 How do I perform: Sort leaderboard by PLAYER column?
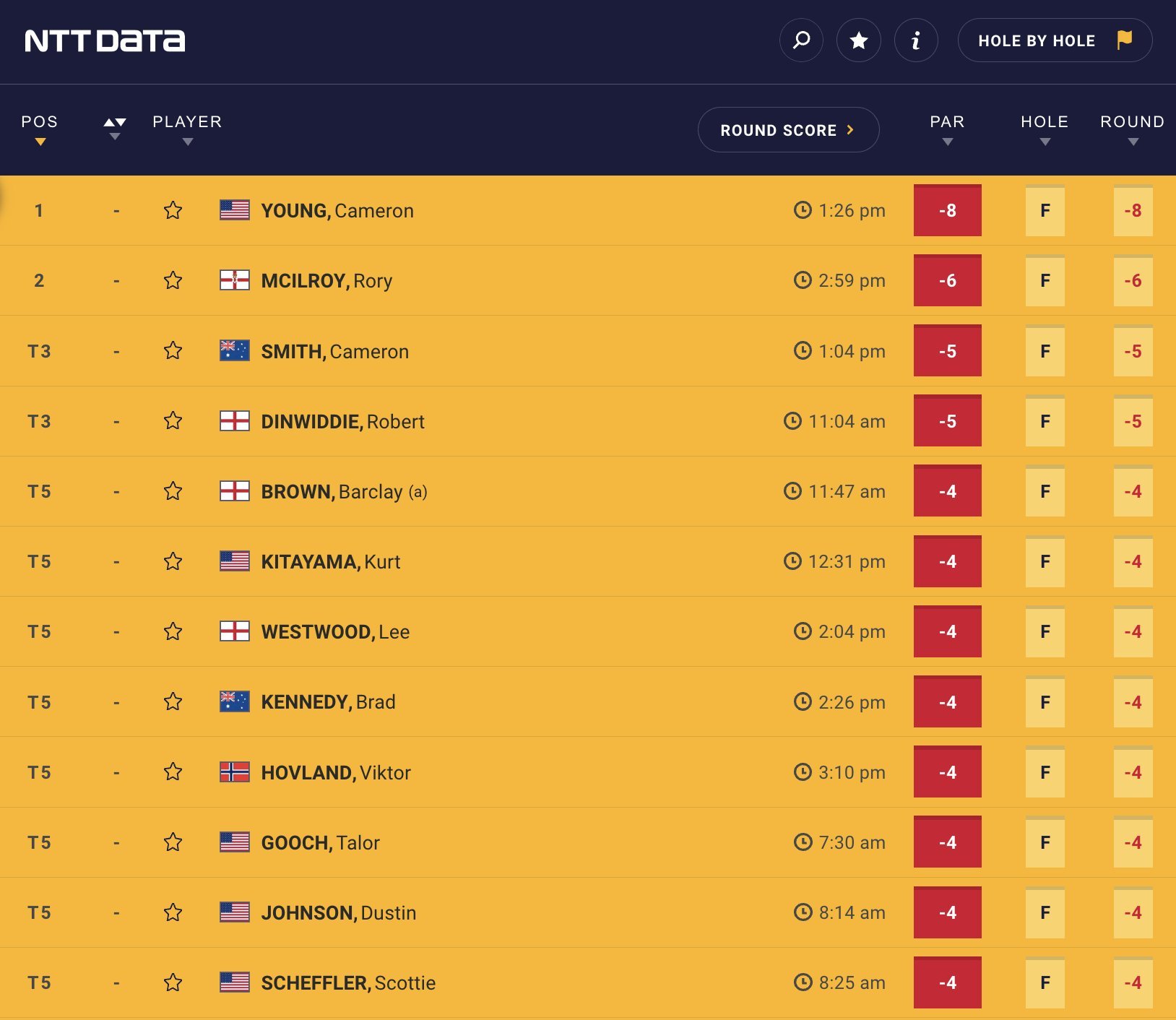(x=187, y=130)
